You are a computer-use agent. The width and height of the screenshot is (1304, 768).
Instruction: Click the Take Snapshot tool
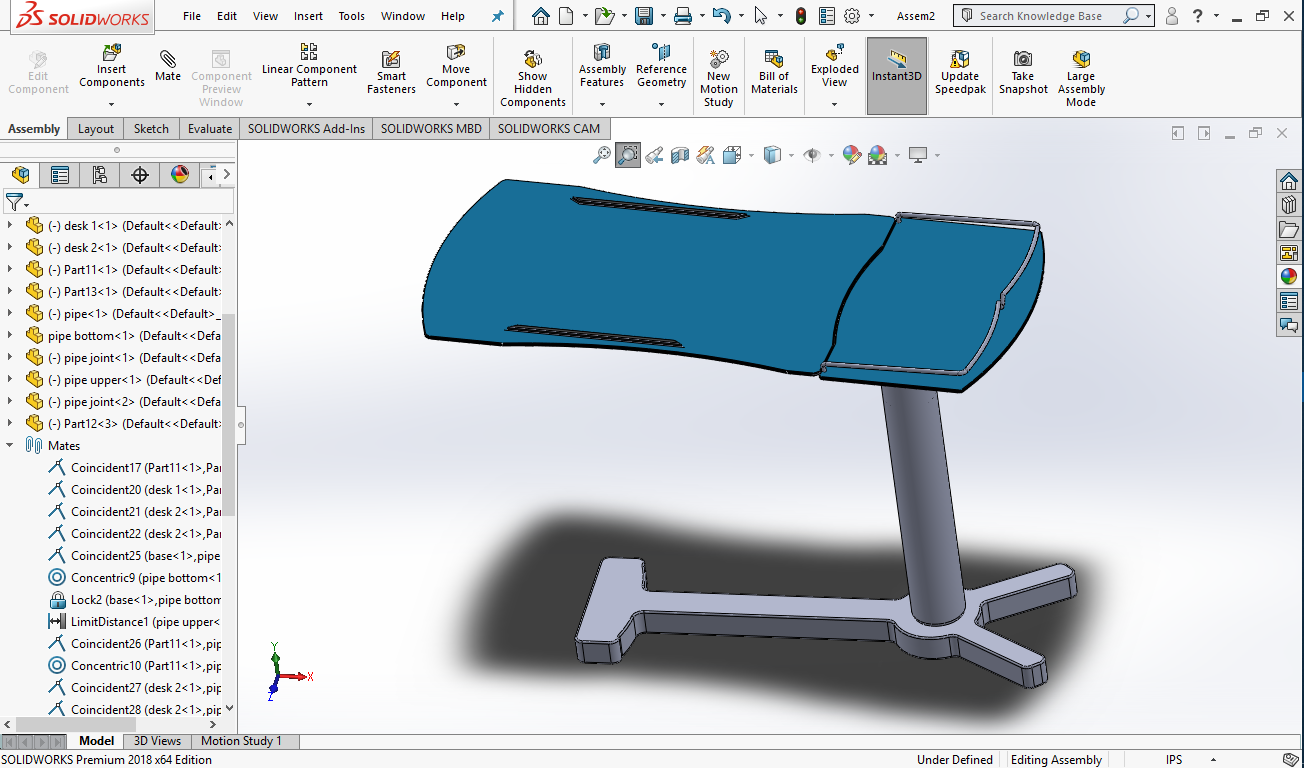pos(1023,72)
